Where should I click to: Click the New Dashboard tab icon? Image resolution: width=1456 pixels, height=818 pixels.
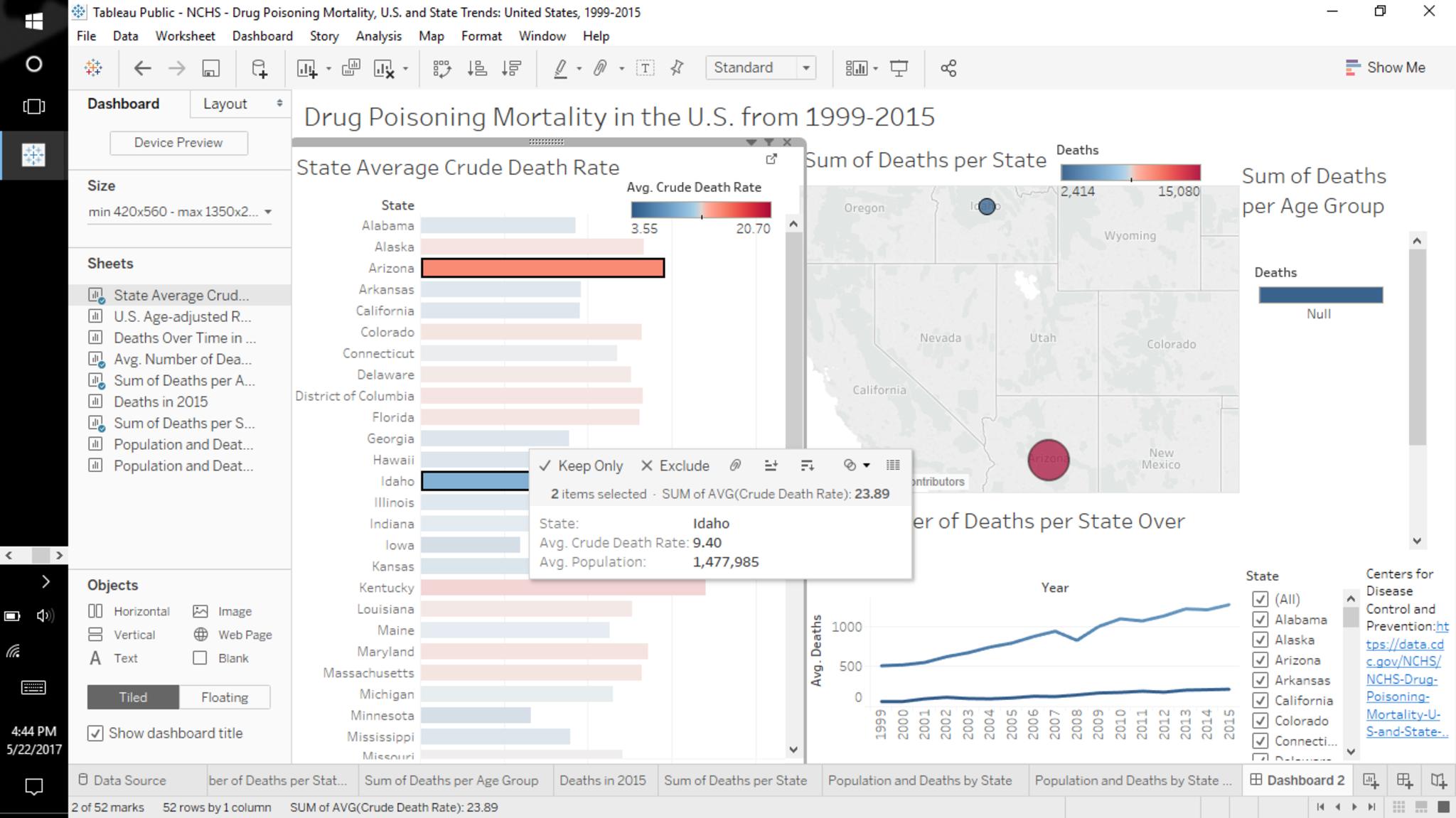point(1404,780)
